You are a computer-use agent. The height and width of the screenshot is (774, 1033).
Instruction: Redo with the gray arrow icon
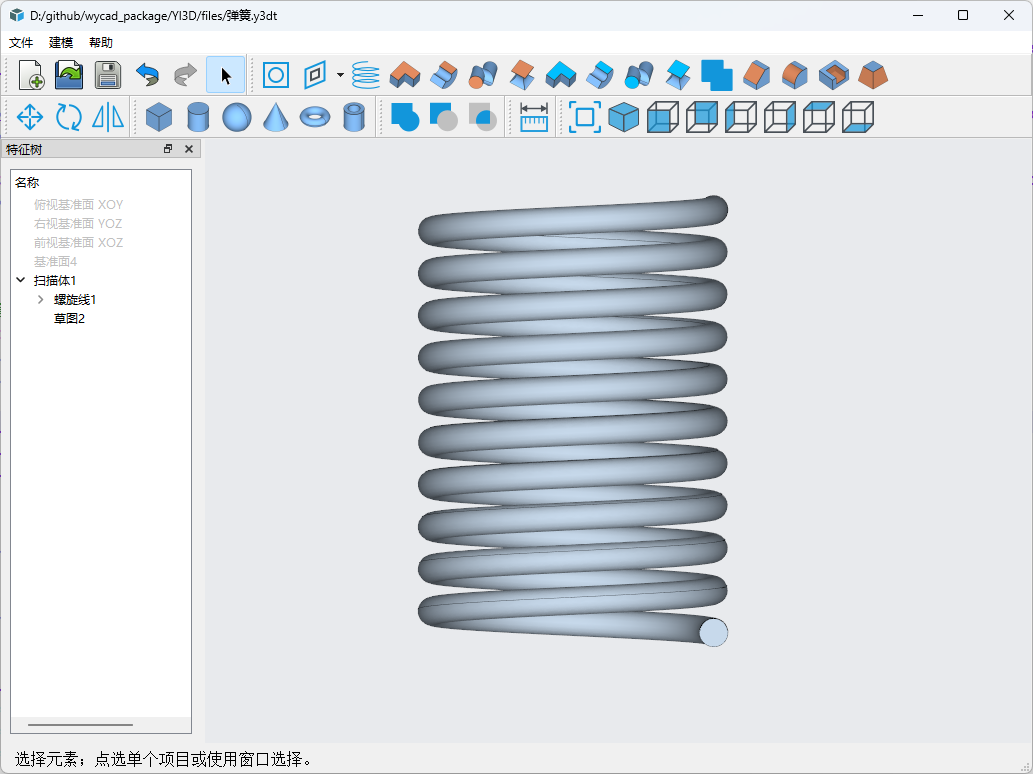[186, 75]
